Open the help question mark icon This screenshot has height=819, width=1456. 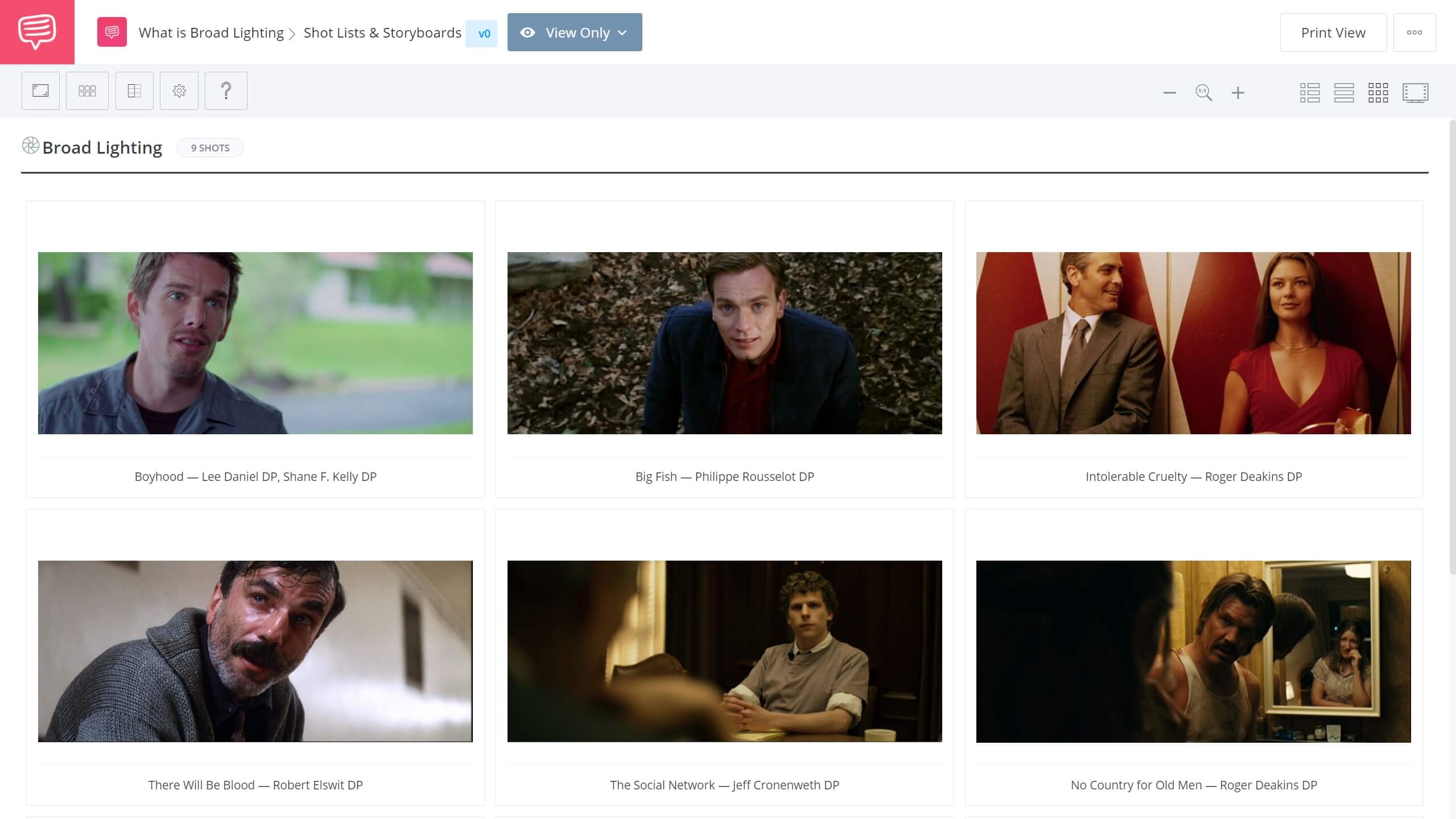(226, 90)
